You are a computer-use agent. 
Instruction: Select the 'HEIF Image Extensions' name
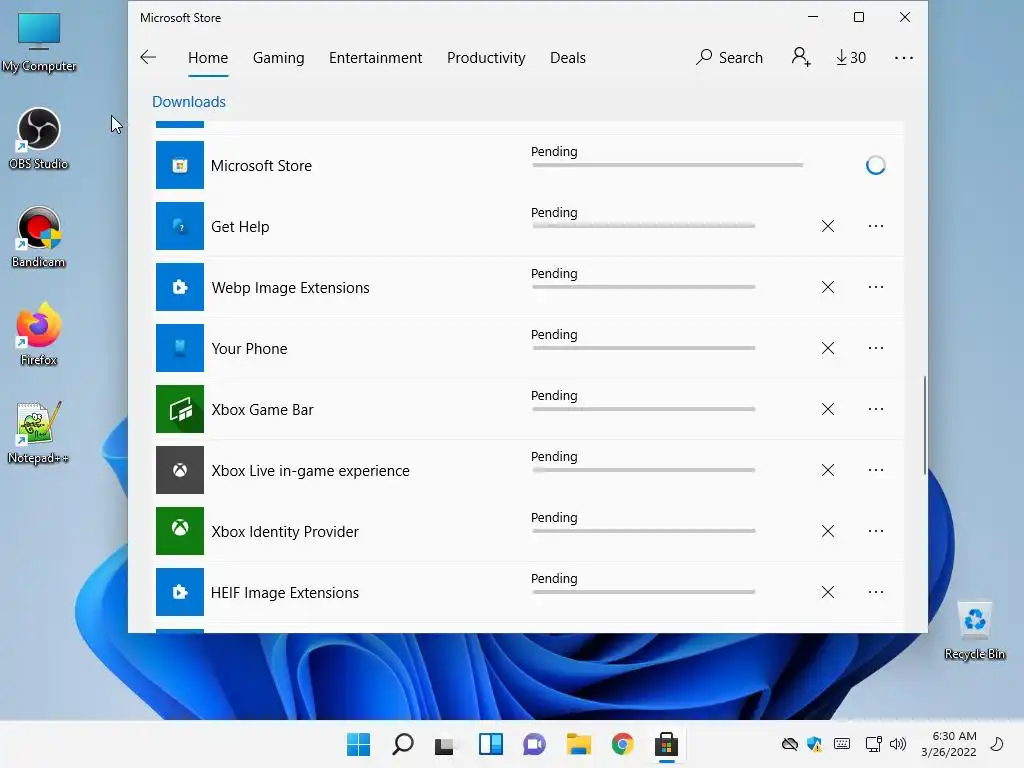[x=285, y=593]
